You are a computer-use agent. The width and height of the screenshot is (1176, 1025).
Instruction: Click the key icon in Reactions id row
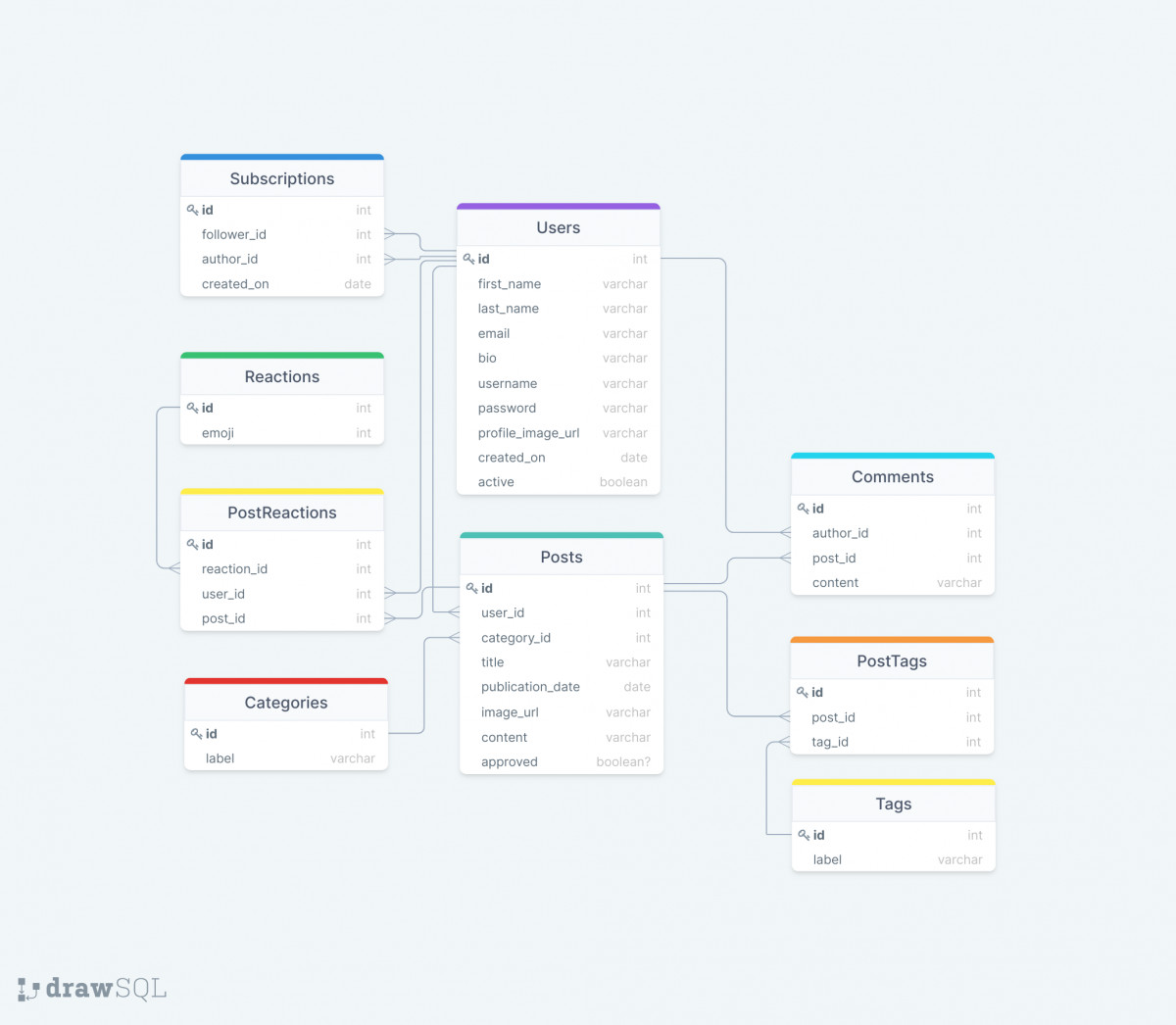point(193,408)
